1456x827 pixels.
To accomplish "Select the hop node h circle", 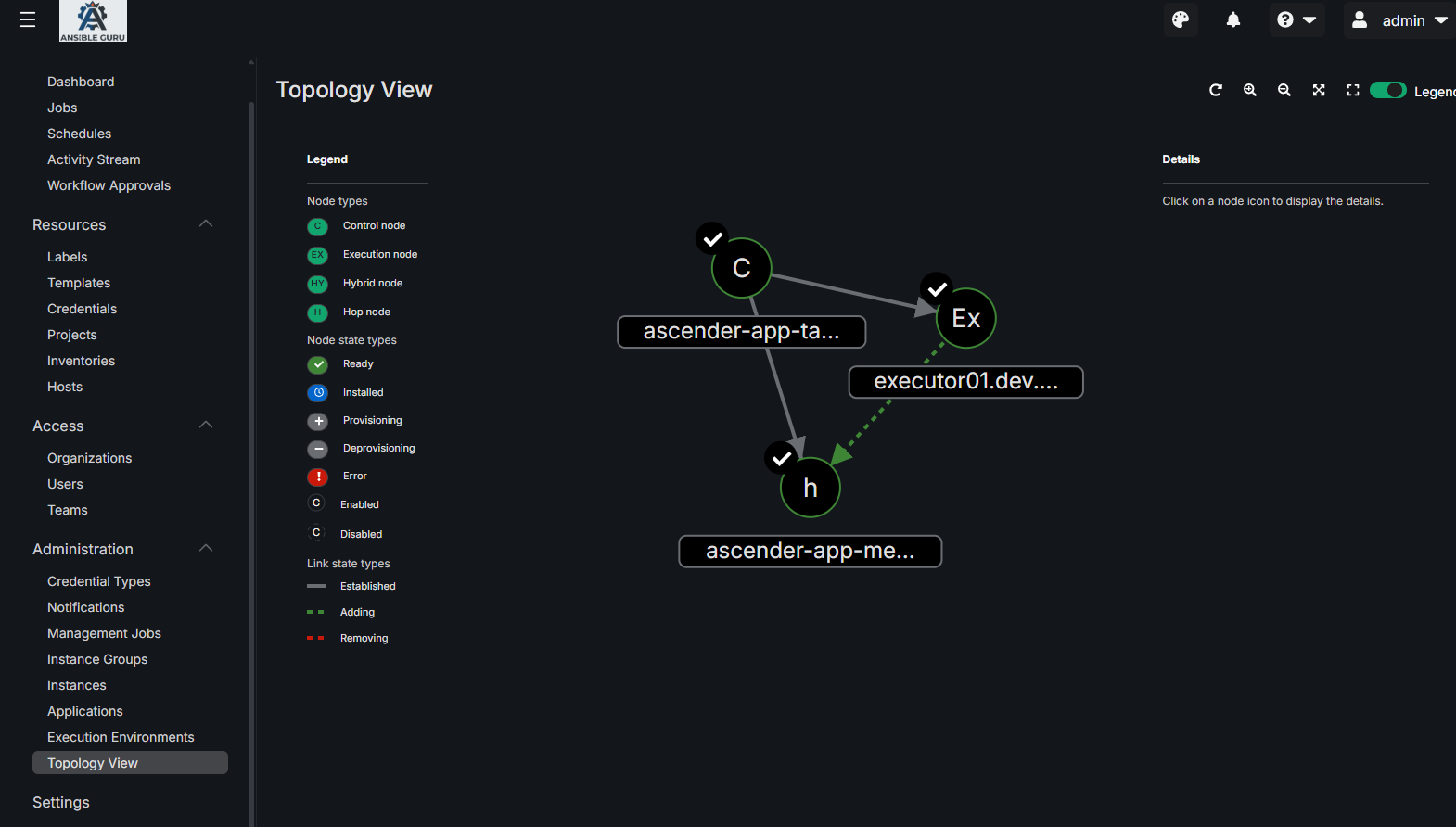I will [x=811, y=488].
